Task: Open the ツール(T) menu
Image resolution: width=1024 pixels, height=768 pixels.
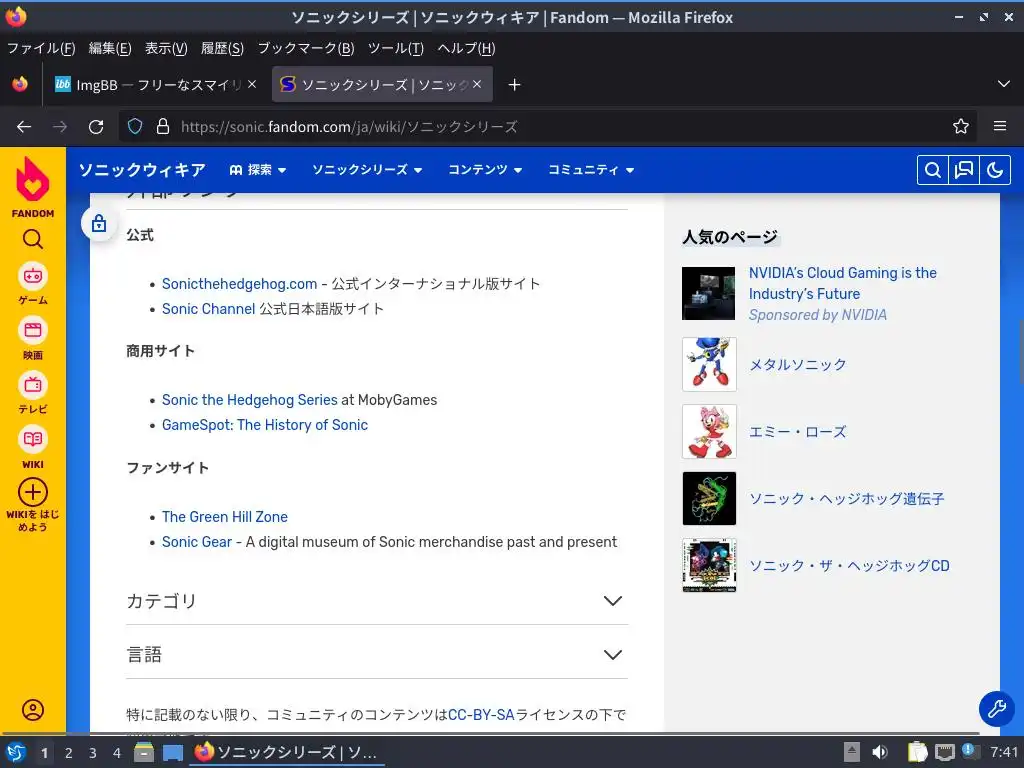Action: click(x=396, y=48)
